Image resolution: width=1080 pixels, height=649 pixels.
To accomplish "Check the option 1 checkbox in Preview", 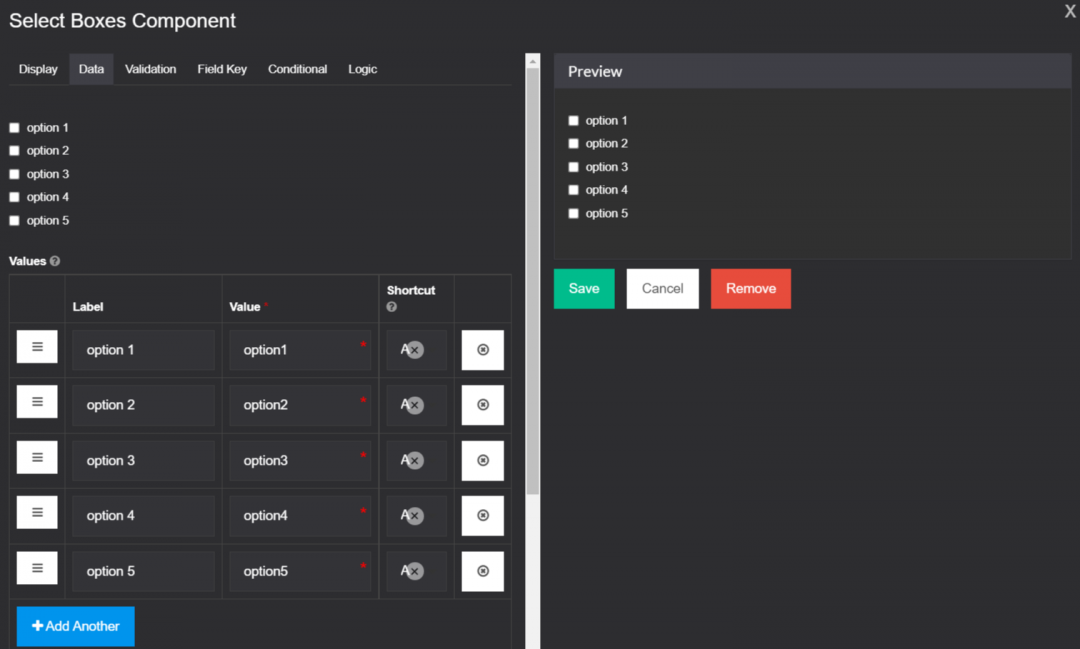I will click(573, 121).
